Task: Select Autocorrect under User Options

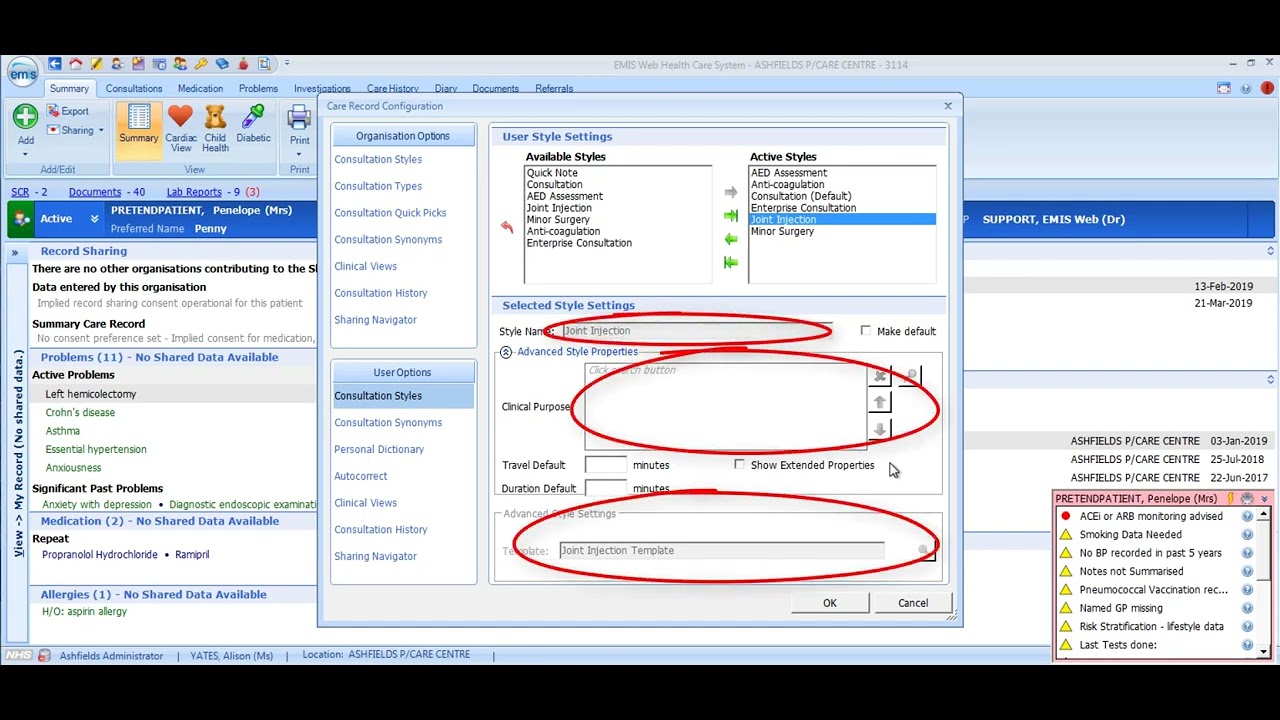Action: click(360, 476)
